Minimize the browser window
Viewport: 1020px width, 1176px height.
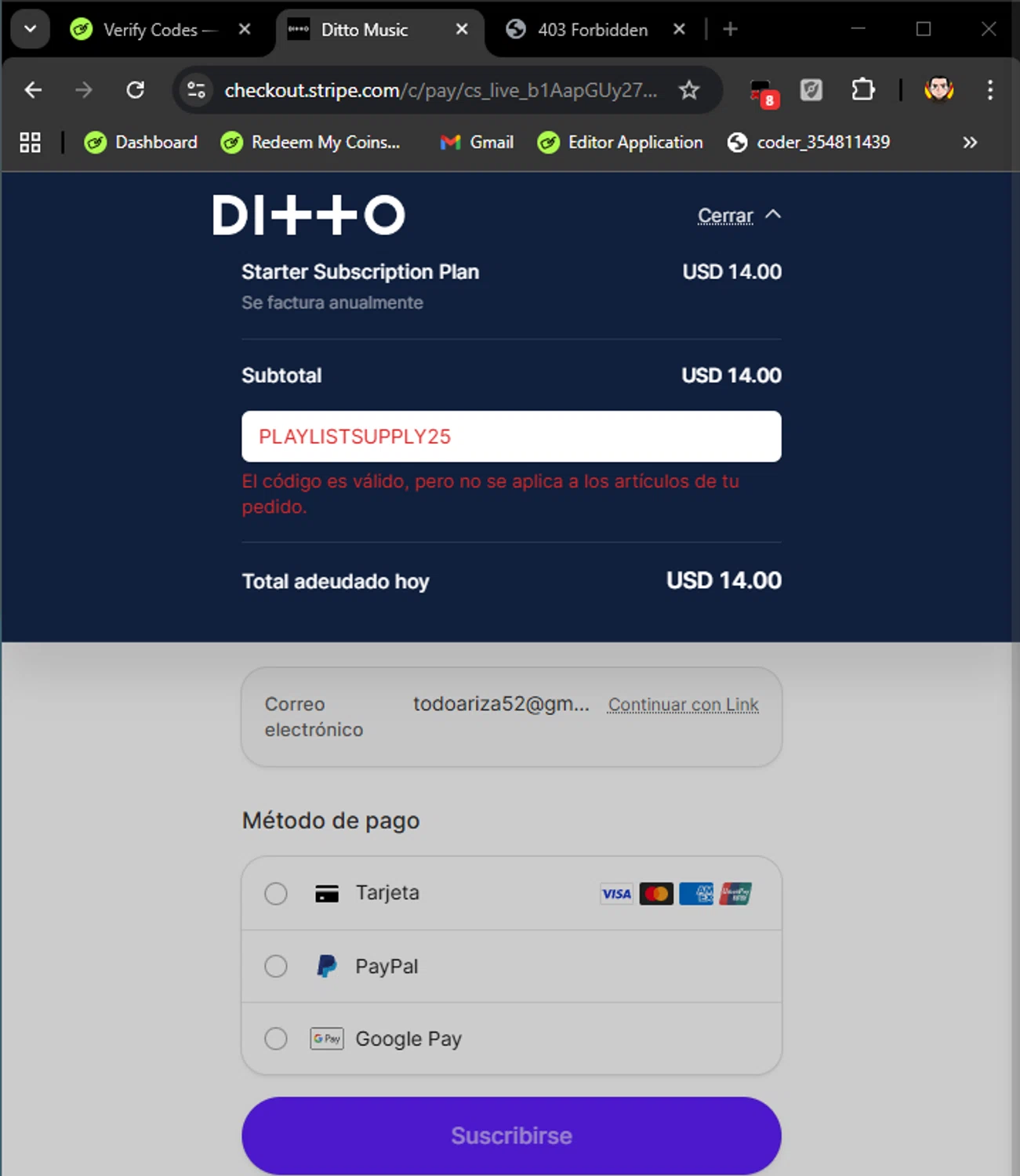pyautogui.click(x=858, y=29)
